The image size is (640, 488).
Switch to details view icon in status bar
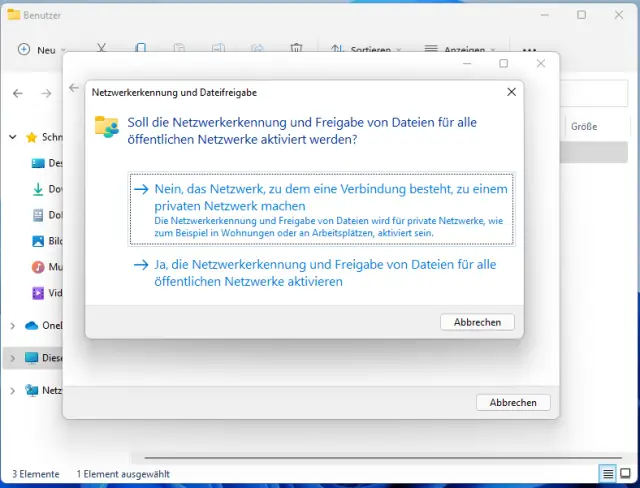(608, 474)
